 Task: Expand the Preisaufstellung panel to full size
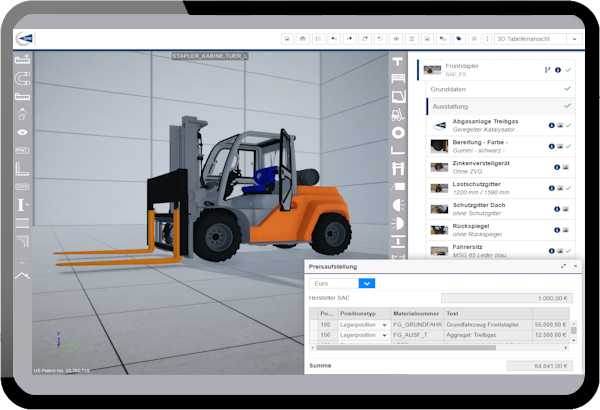point(564,266)
